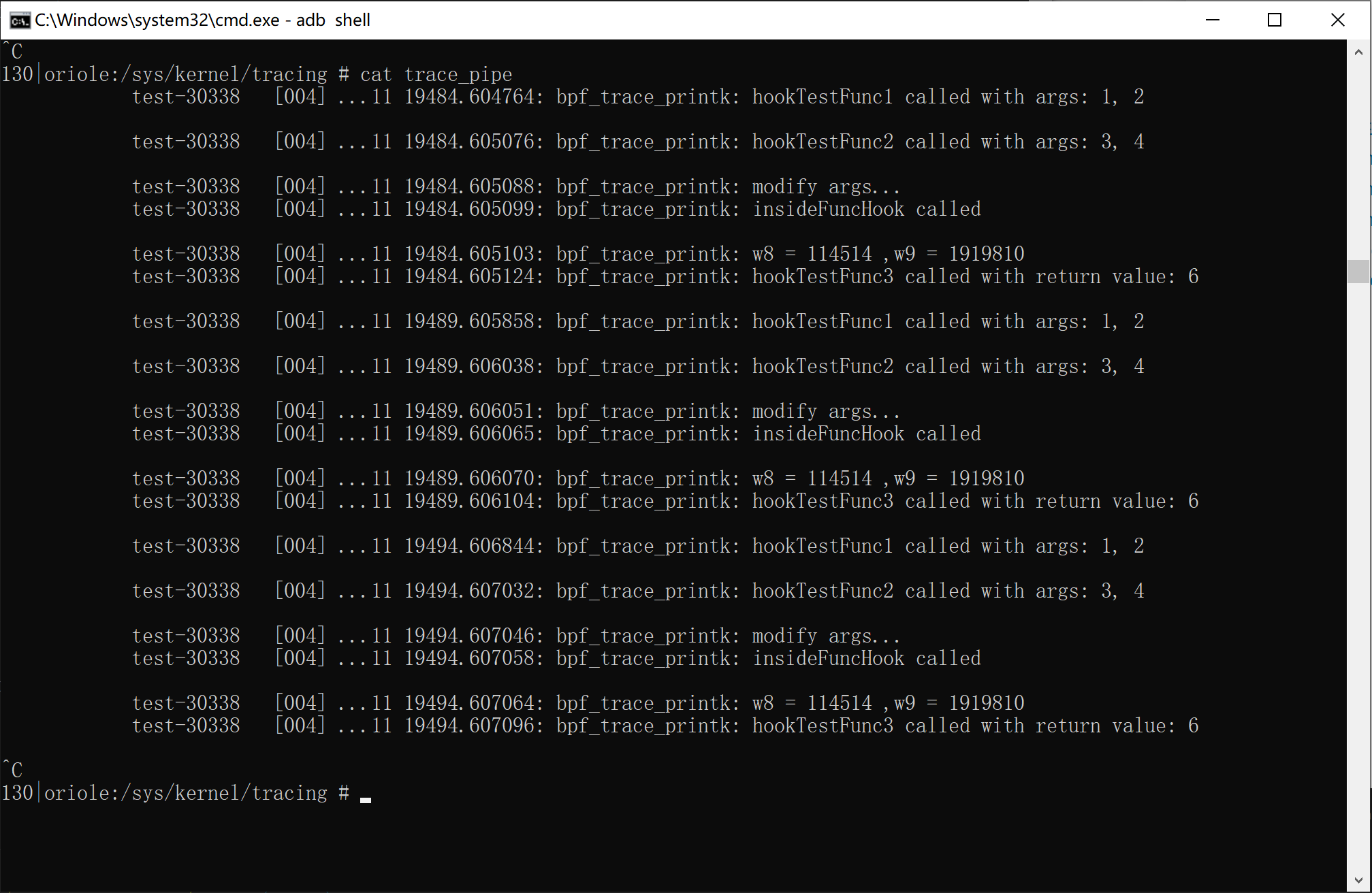Click the scrollbar up arrow

[1358, 52]
